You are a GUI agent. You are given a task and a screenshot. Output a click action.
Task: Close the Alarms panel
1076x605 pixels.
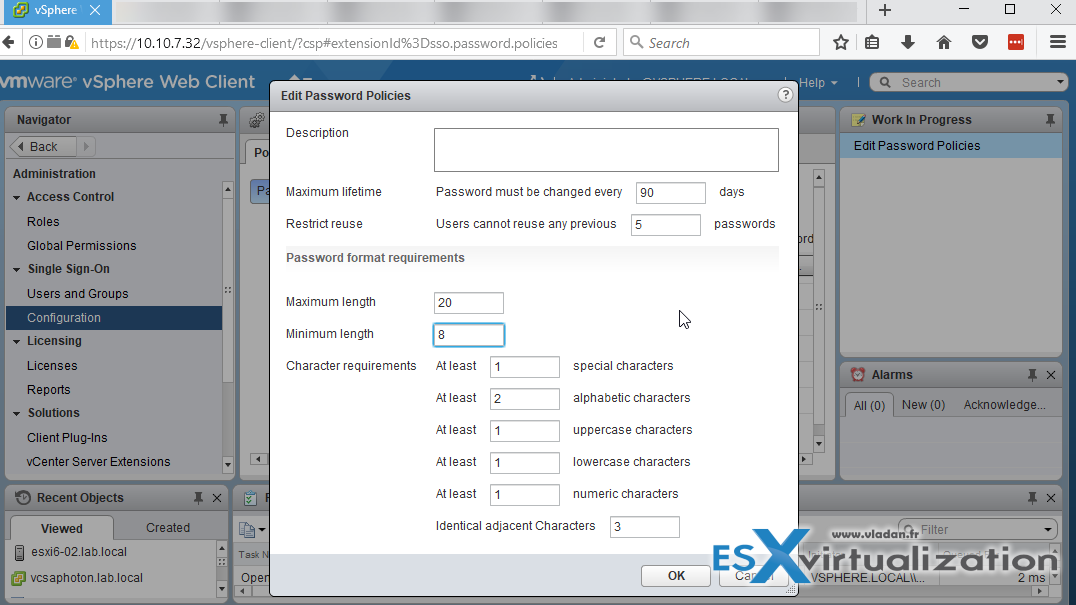1051,375
